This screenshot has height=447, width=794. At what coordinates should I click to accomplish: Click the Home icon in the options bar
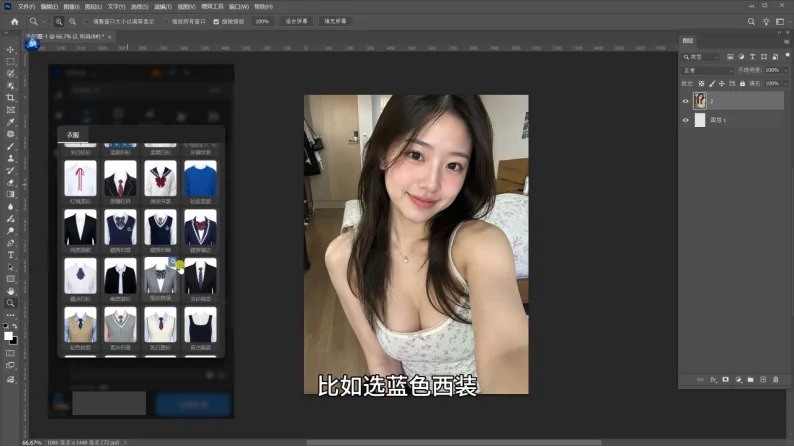point(15,22)
